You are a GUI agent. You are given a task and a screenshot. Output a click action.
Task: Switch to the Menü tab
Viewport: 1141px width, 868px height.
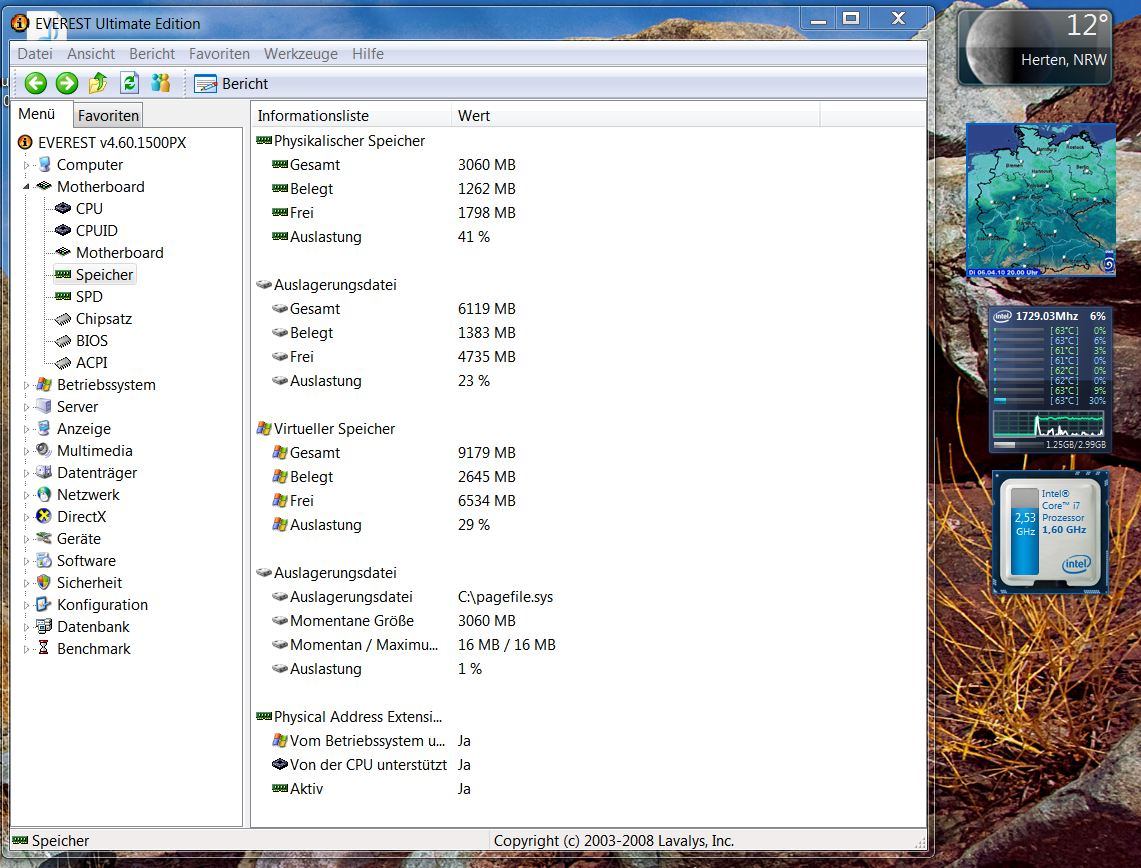click(37, 114)
